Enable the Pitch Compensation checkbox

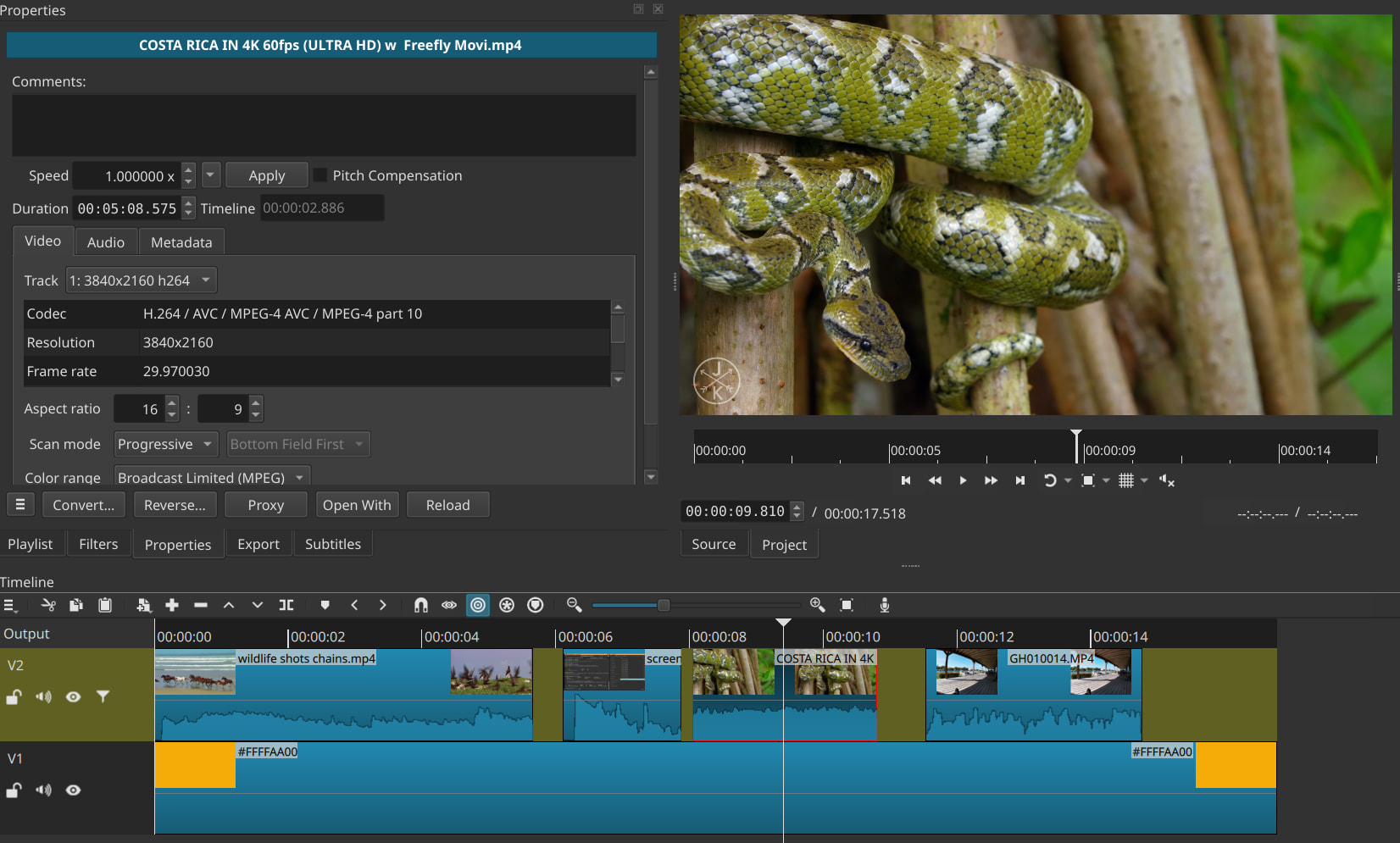point(320,175)
